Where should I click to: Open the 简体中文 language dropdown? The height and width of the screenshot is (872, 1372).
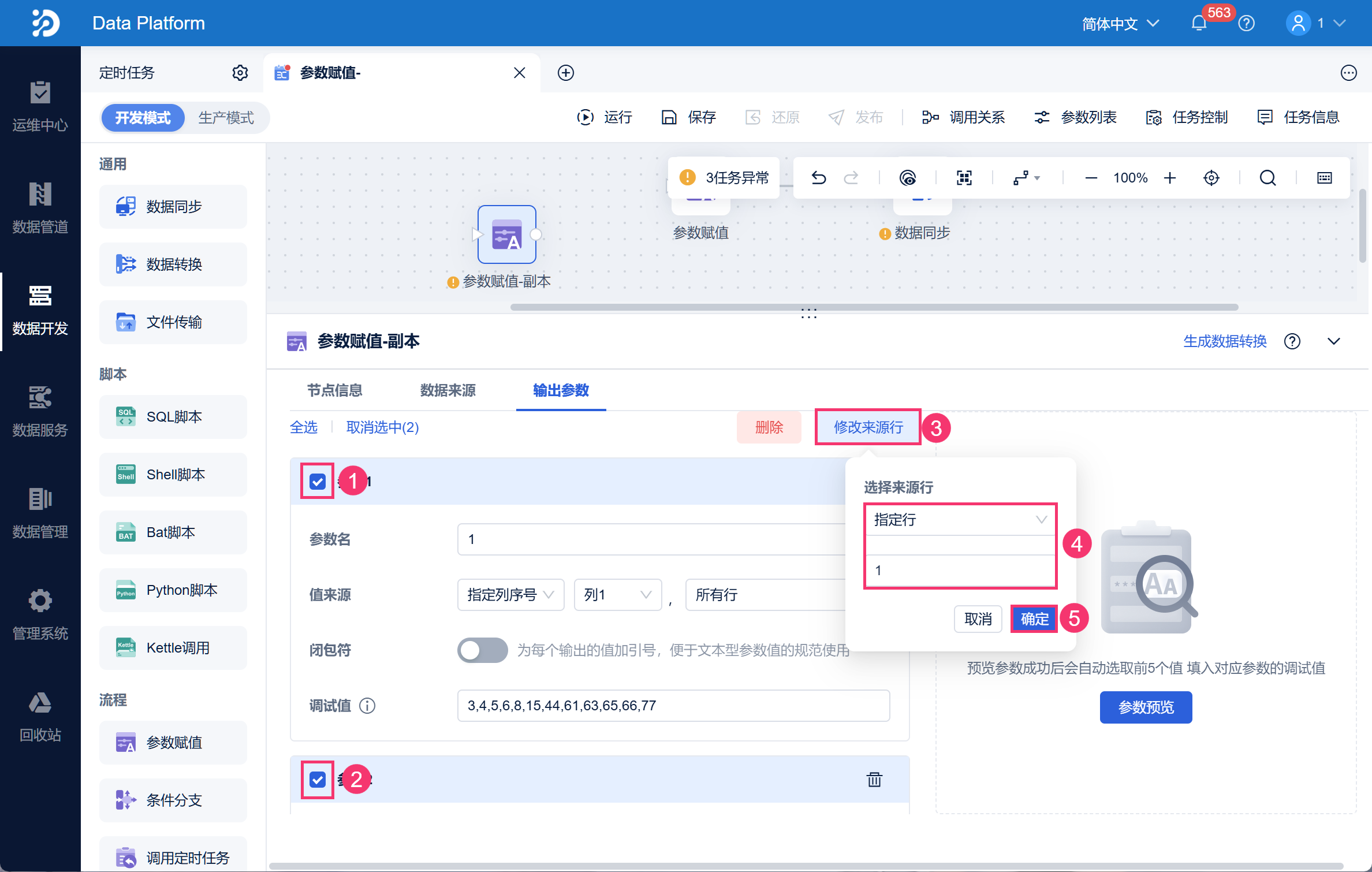click(1120, 24)
